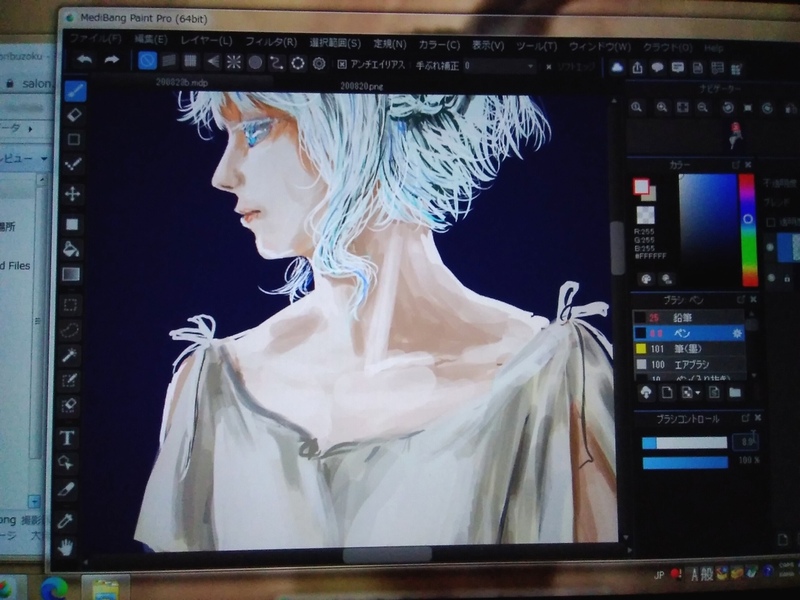Select the エアブラシ brush
Image resolution: width=800 pixels, height=600 pixels.
[688, 364]
